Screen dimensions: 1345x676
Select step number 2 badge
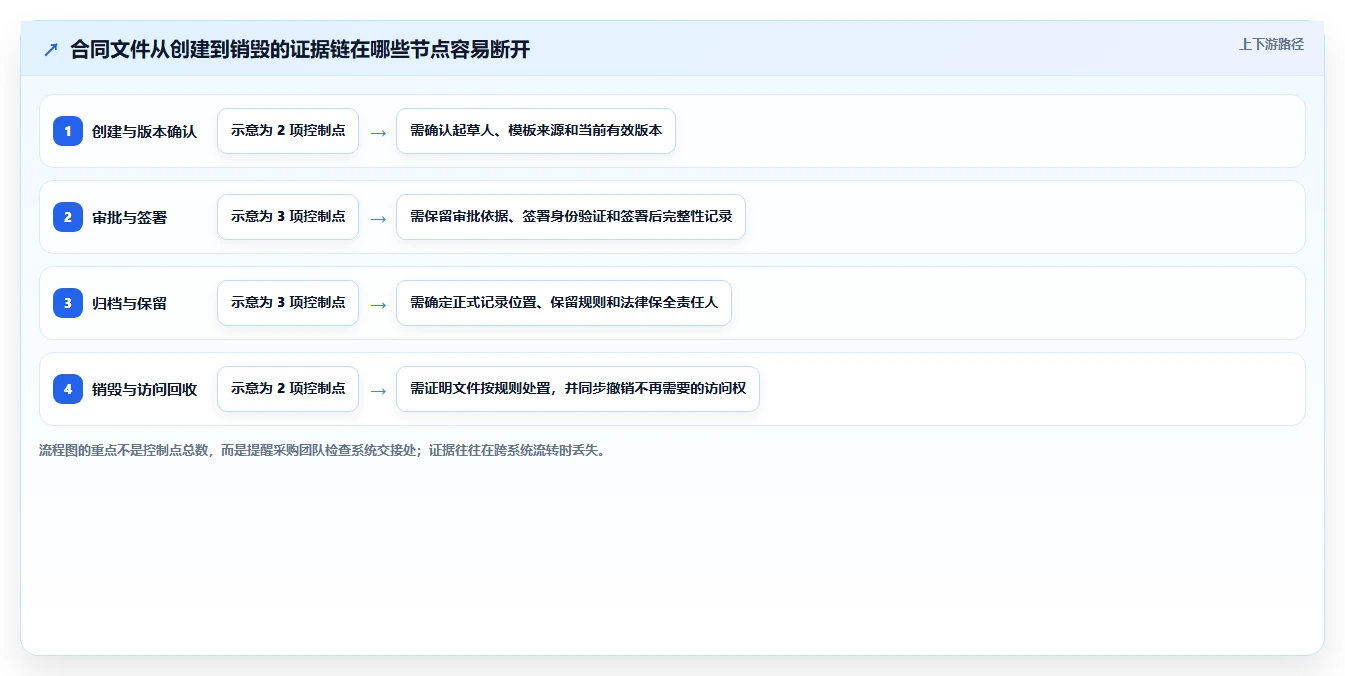68,217
